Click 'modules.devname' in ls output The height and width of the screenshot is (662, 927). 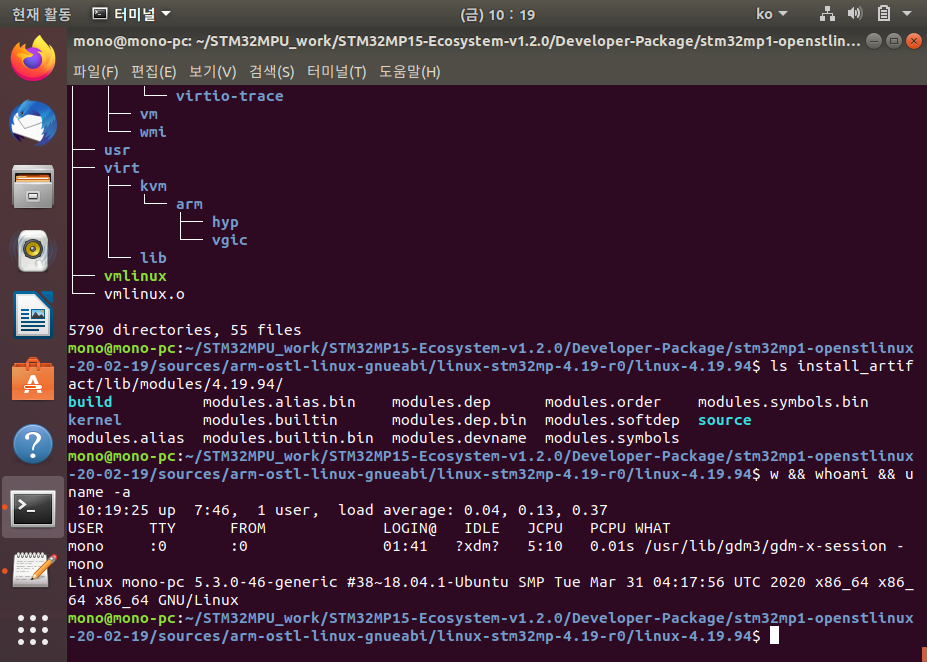point(459,438)
